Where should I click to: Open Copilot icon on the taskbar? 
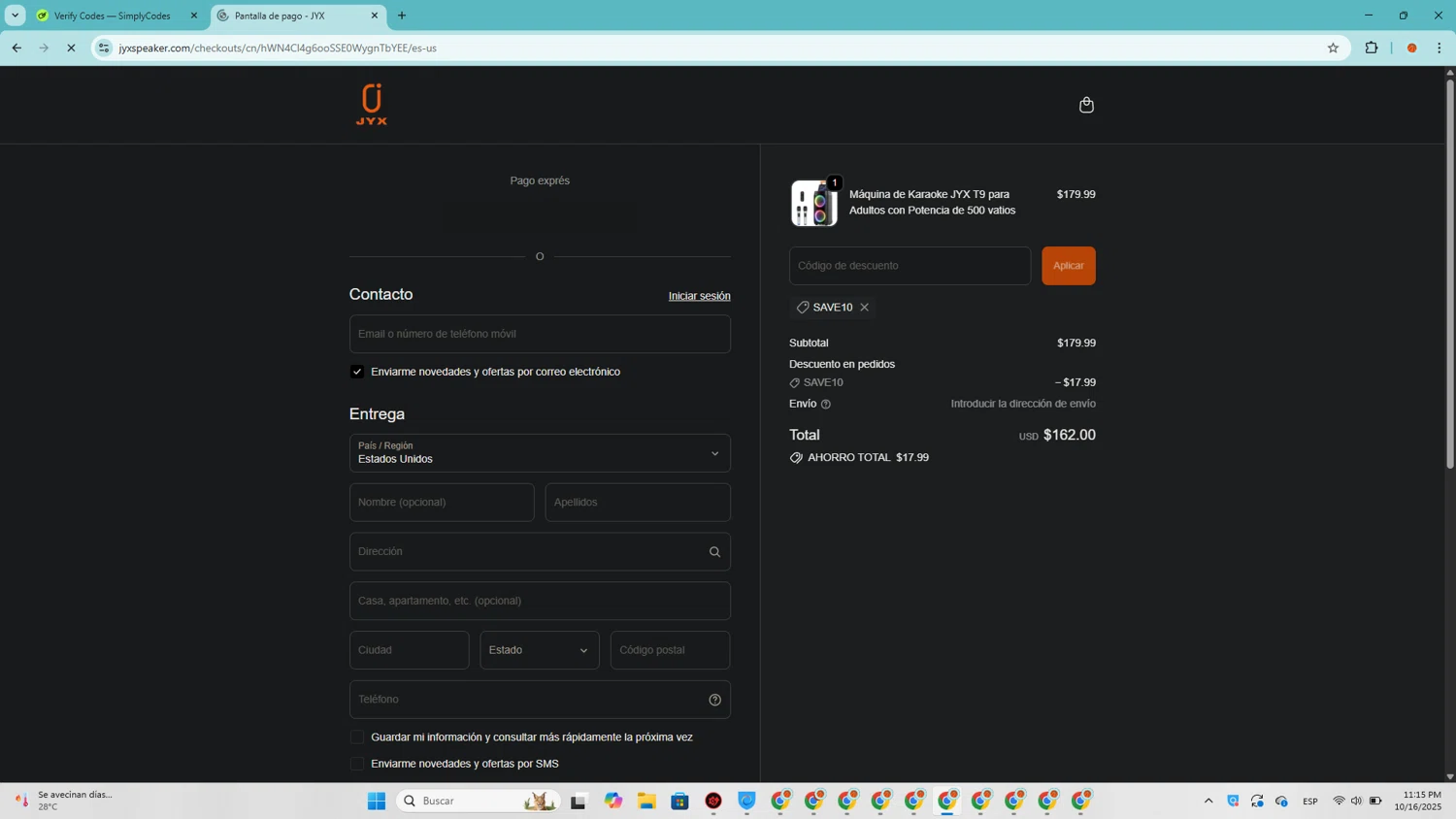pyautogui.click(x=613, y=801)
